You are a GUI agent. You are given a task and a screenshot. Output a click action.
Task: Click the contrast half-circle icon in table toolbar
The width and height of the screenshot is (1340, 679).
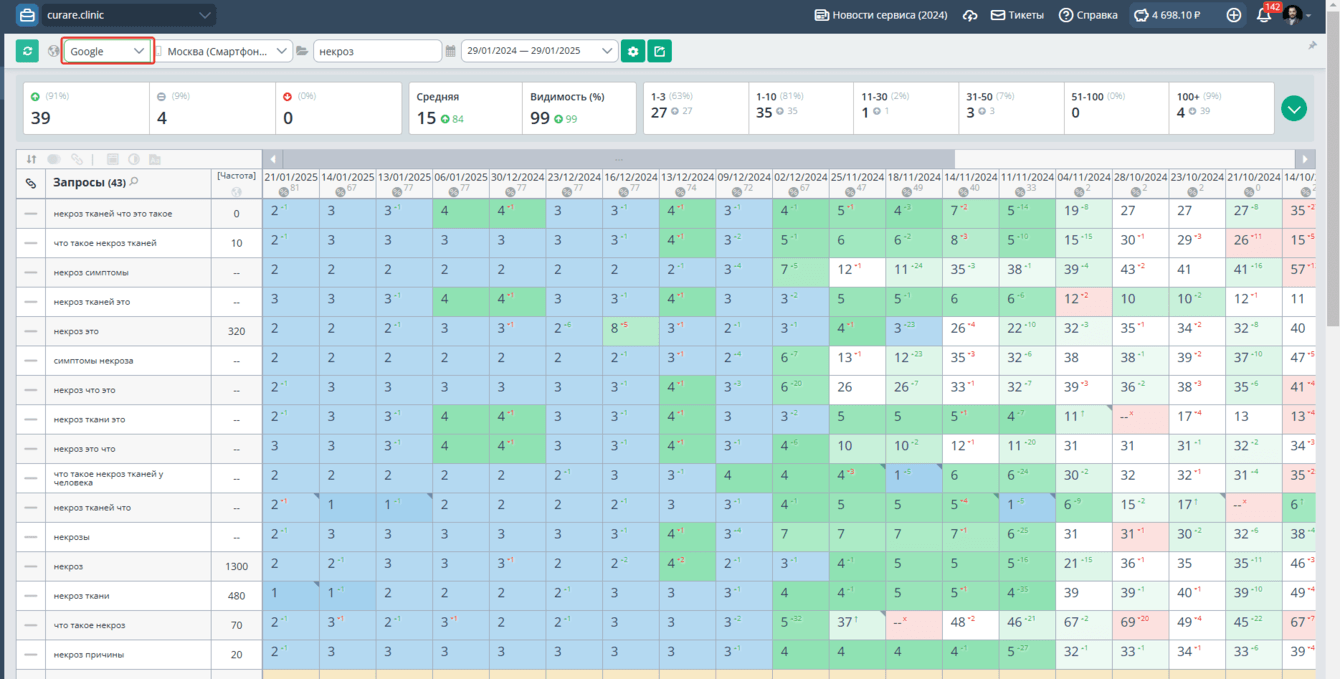[x=132, y=159]
